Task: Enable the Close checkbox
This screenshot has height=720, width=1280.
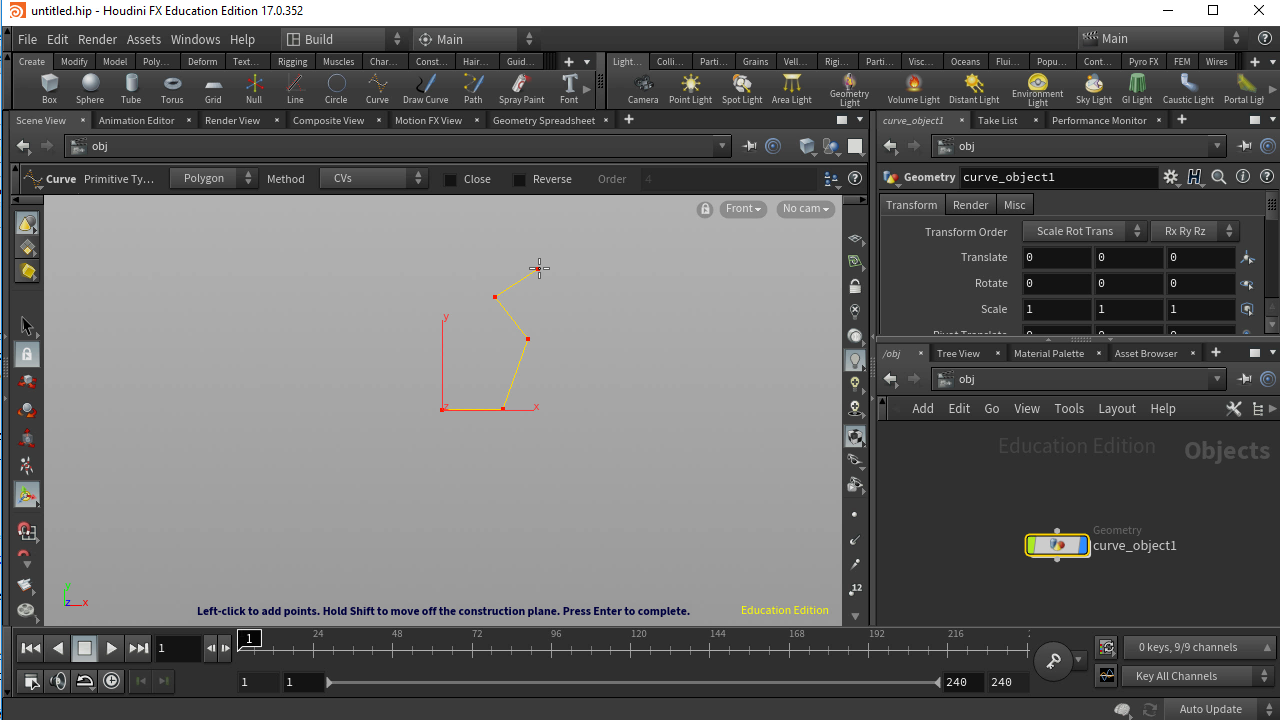Action: (451, 180)
